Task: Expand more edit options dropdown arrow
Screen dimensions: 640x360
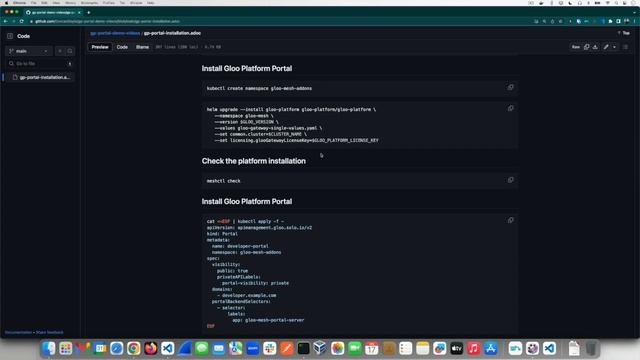Action: tap(614, 47)
